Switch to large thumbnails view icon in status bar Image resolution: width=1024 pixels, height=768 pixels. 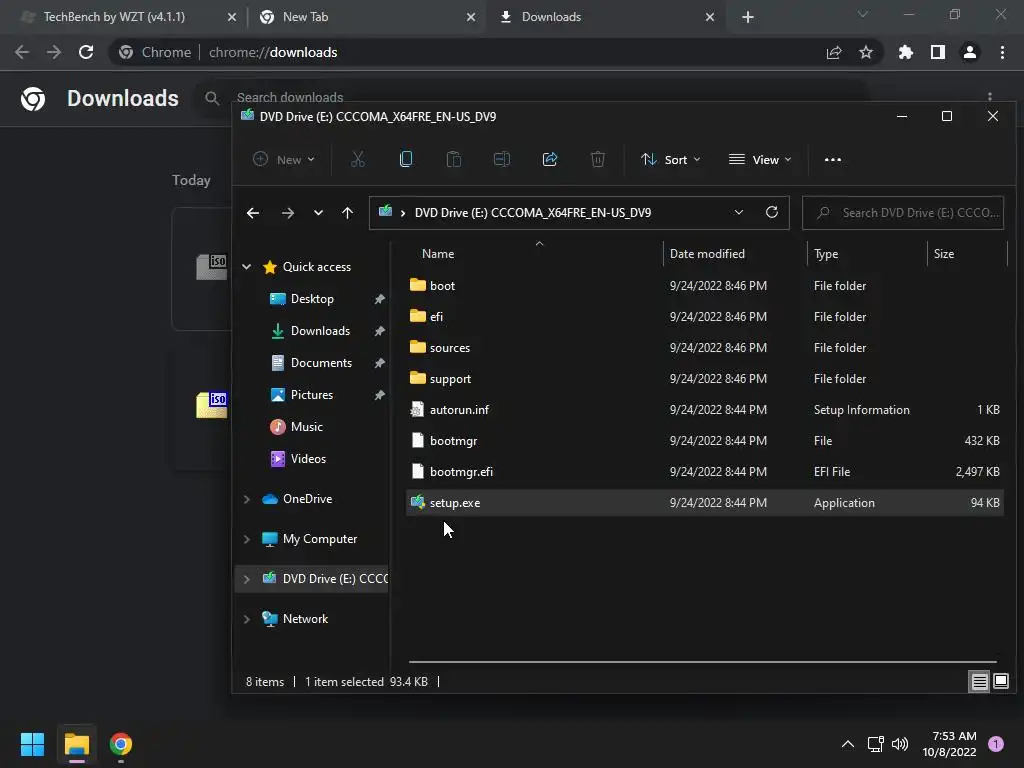click(x=1000, y=682)
